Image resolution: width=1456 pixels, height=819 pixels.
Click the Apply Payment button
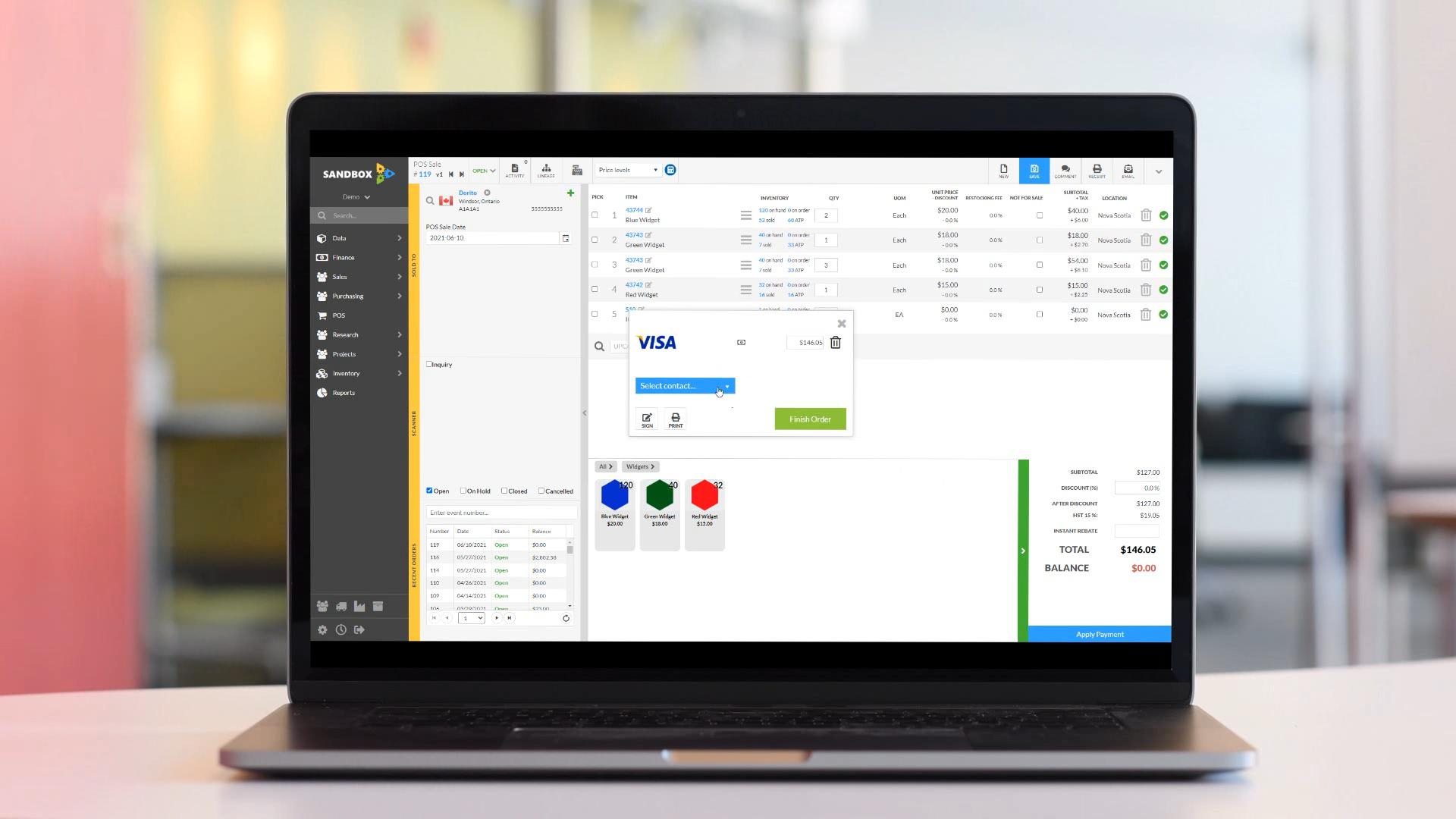(x=1099, y=634)
